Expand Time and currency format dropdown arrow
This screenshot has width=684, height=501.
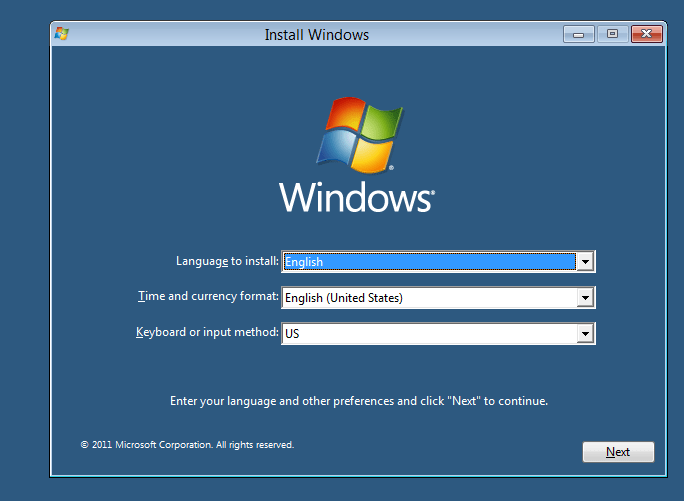point(585,298)
